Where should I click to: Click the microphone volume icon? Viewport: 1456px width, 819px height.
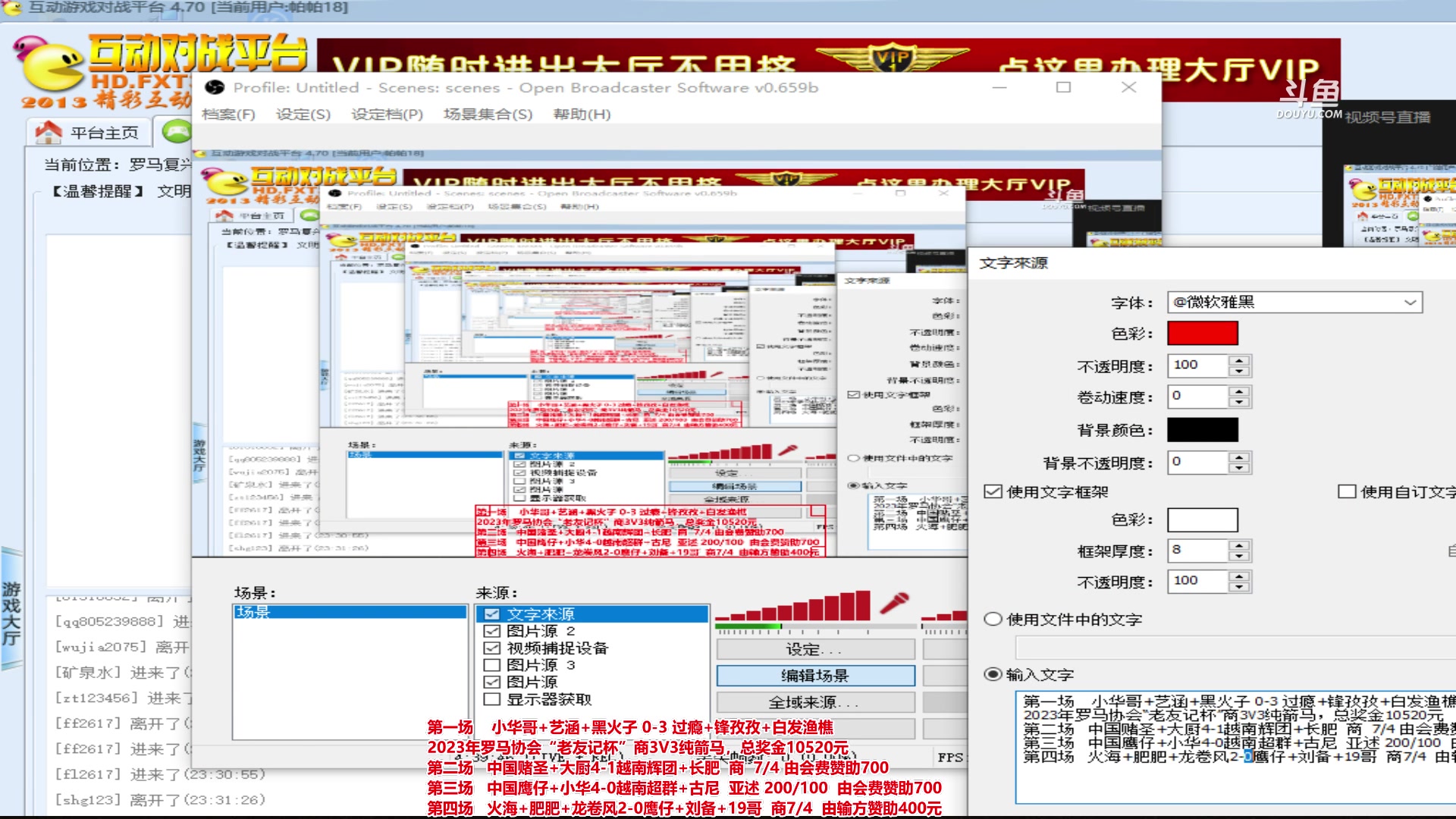[x=895, y=604]
